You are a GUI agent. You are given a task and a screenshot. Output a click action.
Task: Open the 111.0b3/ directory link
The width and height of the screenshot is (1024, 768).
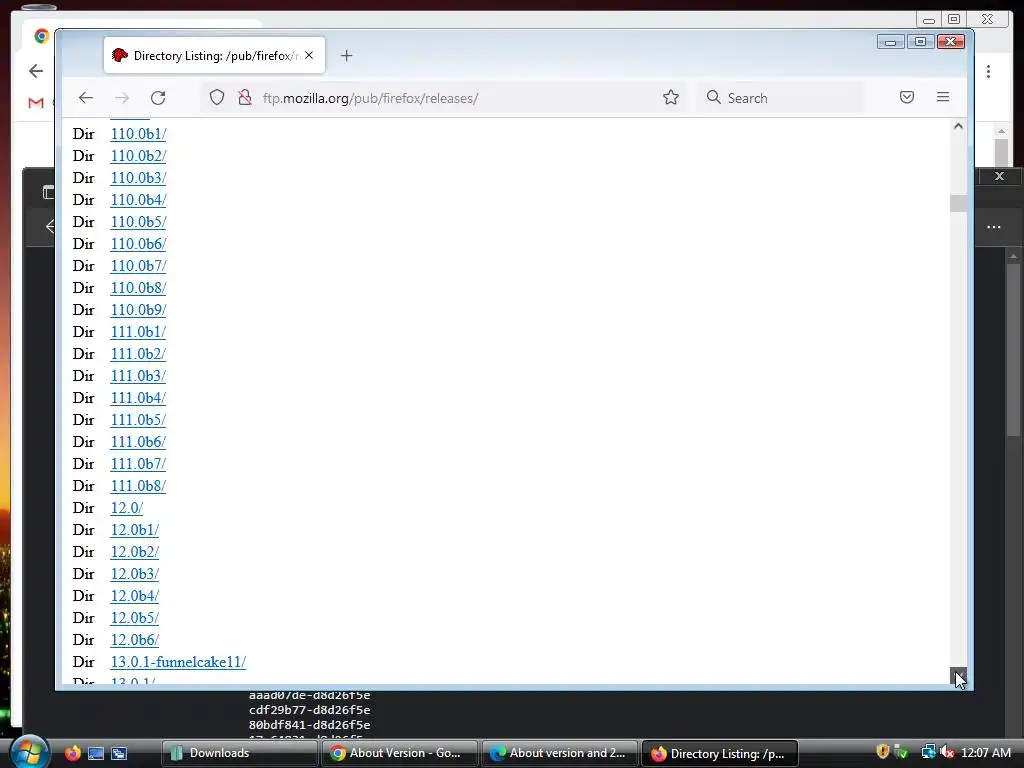point(138,376)
